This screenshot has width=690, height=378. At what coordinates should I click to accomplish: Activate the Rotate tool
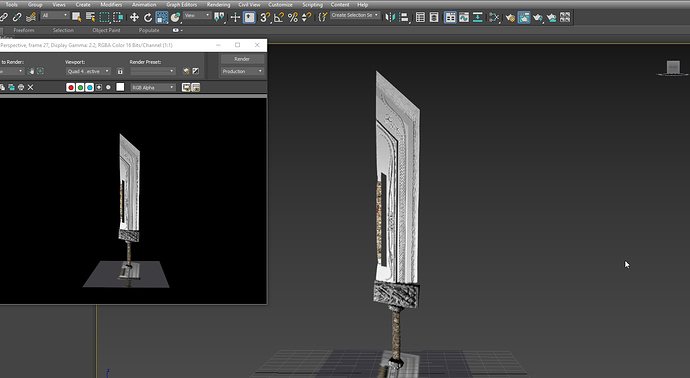tap(148, 17)
